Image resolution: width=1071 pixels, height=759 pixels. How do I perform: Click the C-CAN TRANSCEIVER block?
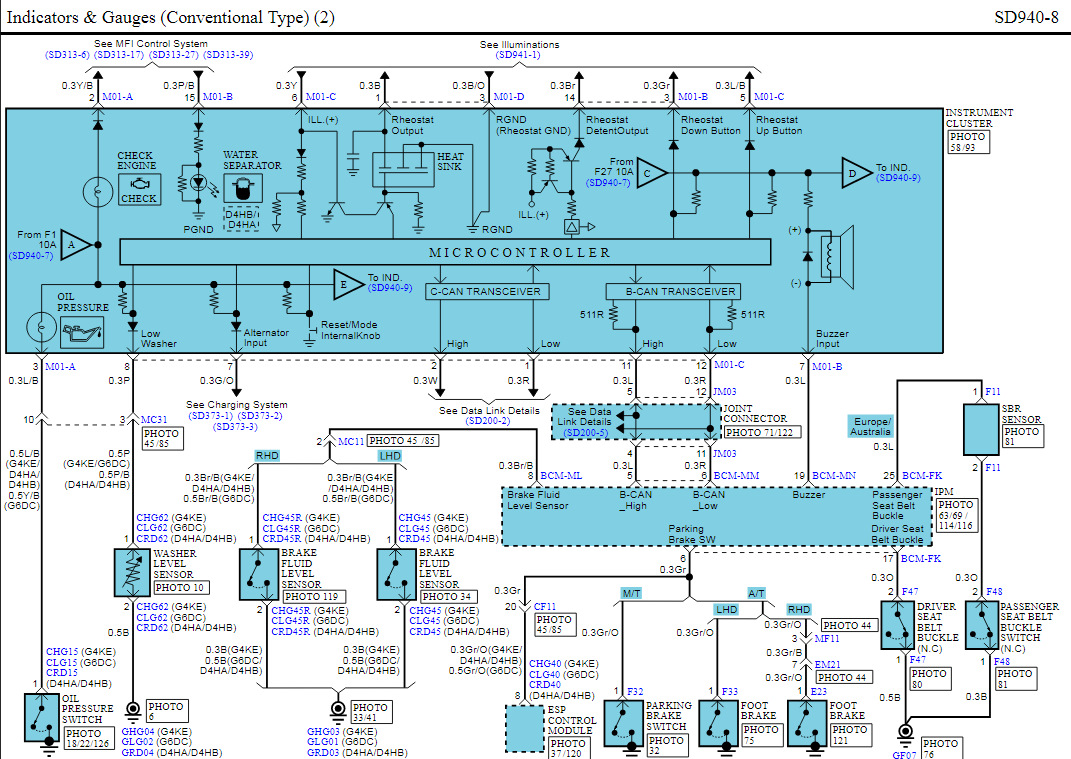pyautogui.click(x=486, y=292)
